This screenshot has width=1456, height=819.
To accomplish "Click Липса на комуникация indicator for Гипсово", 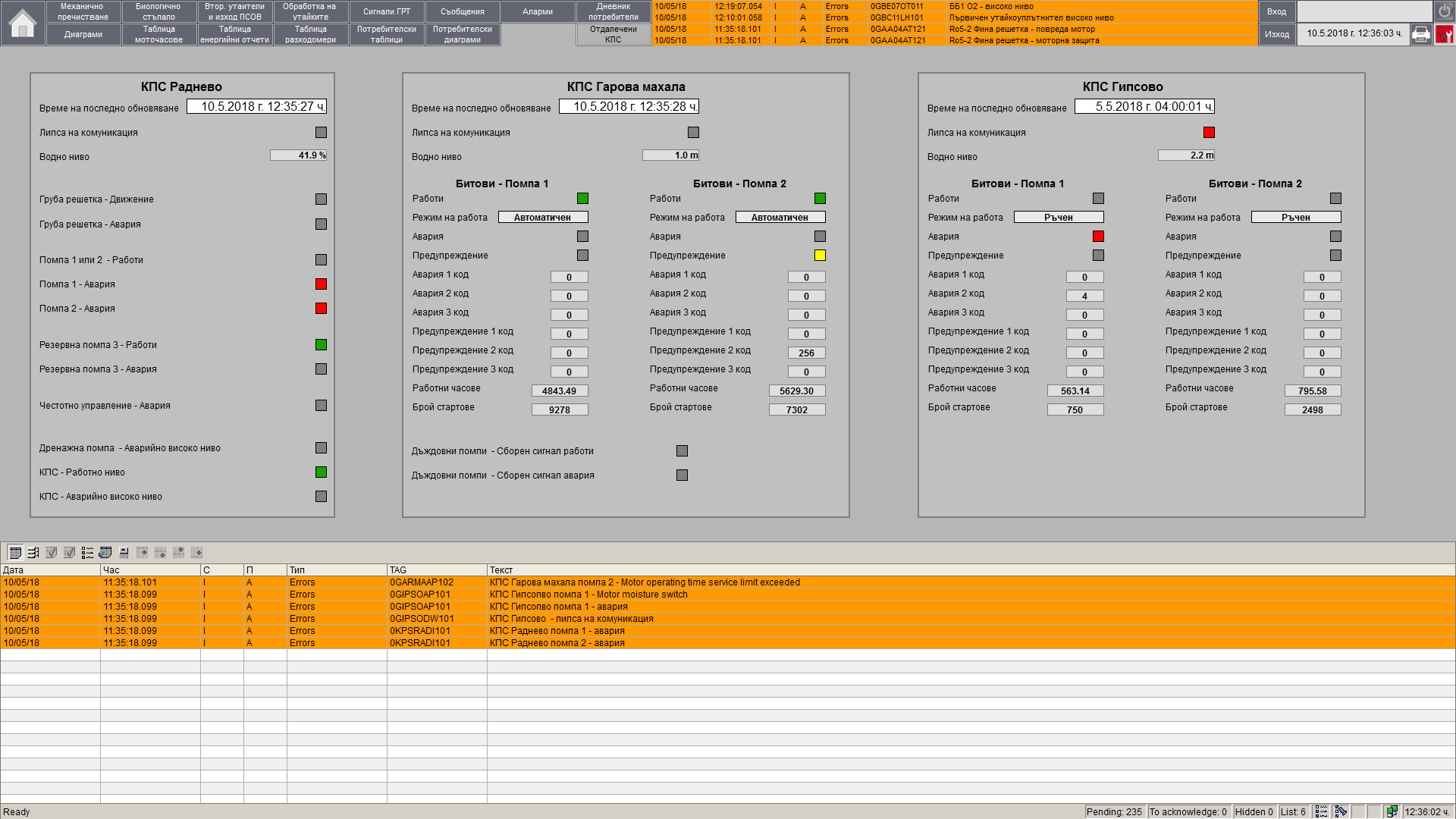I will click(x=1209, y=133).
